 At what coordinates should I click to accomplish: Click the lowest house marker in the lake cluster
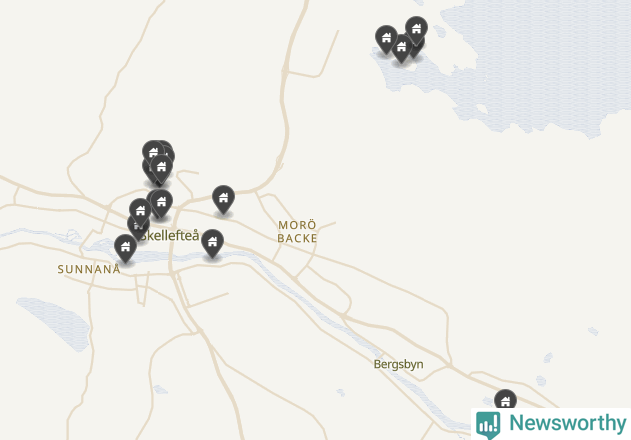[401, 49]
